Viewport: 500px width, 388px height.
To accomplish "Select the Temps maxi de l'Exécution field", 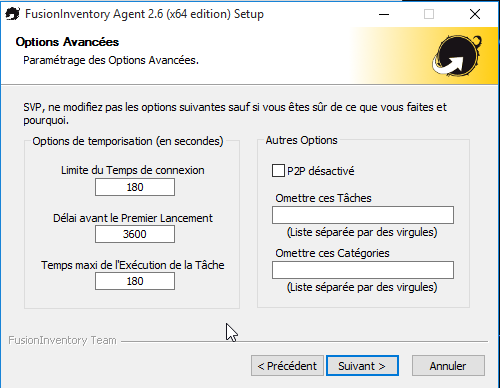I will (x=135, y=281).
